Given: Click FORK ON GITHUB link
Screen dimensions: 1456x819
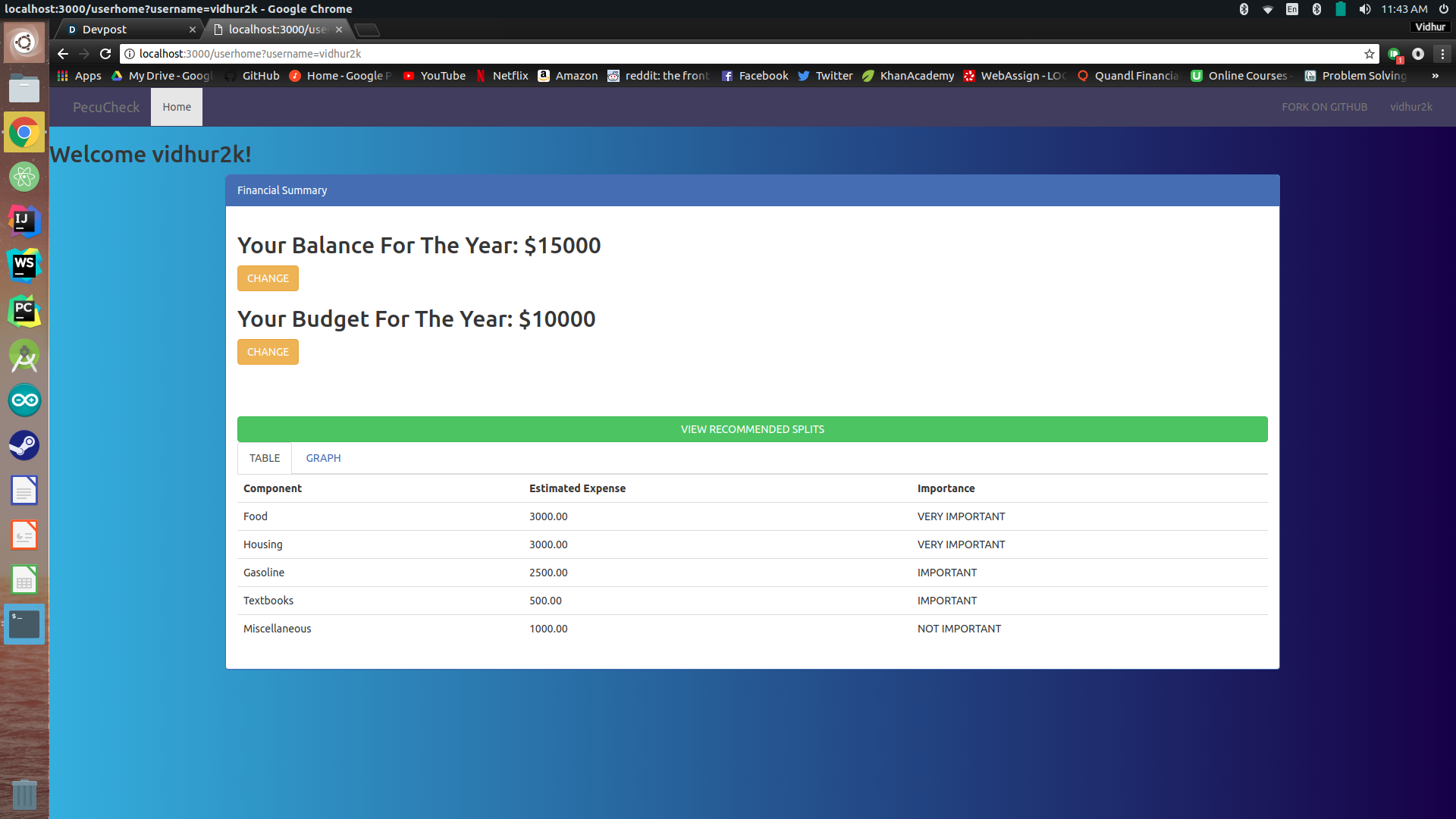Looking at the screenshot, I should point(1324,107).
